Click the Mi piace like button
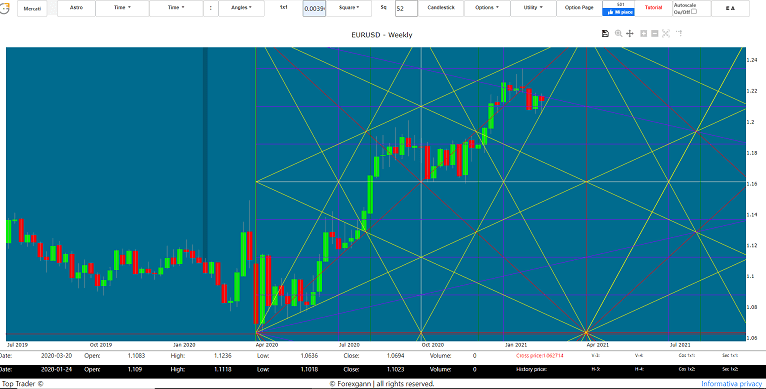Viewport: 766px width, 389px height. [618, 12]
